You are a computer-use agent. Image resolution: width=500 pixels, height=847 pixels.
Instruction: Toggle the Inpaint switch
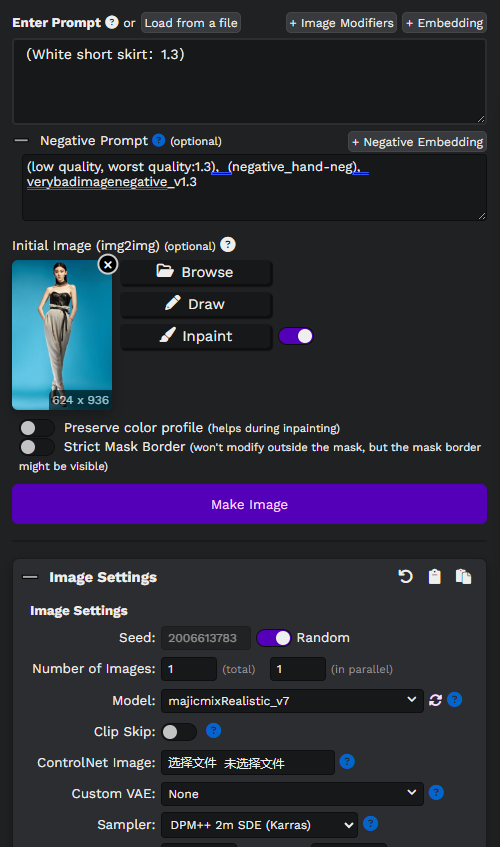[x=296, y=336]
